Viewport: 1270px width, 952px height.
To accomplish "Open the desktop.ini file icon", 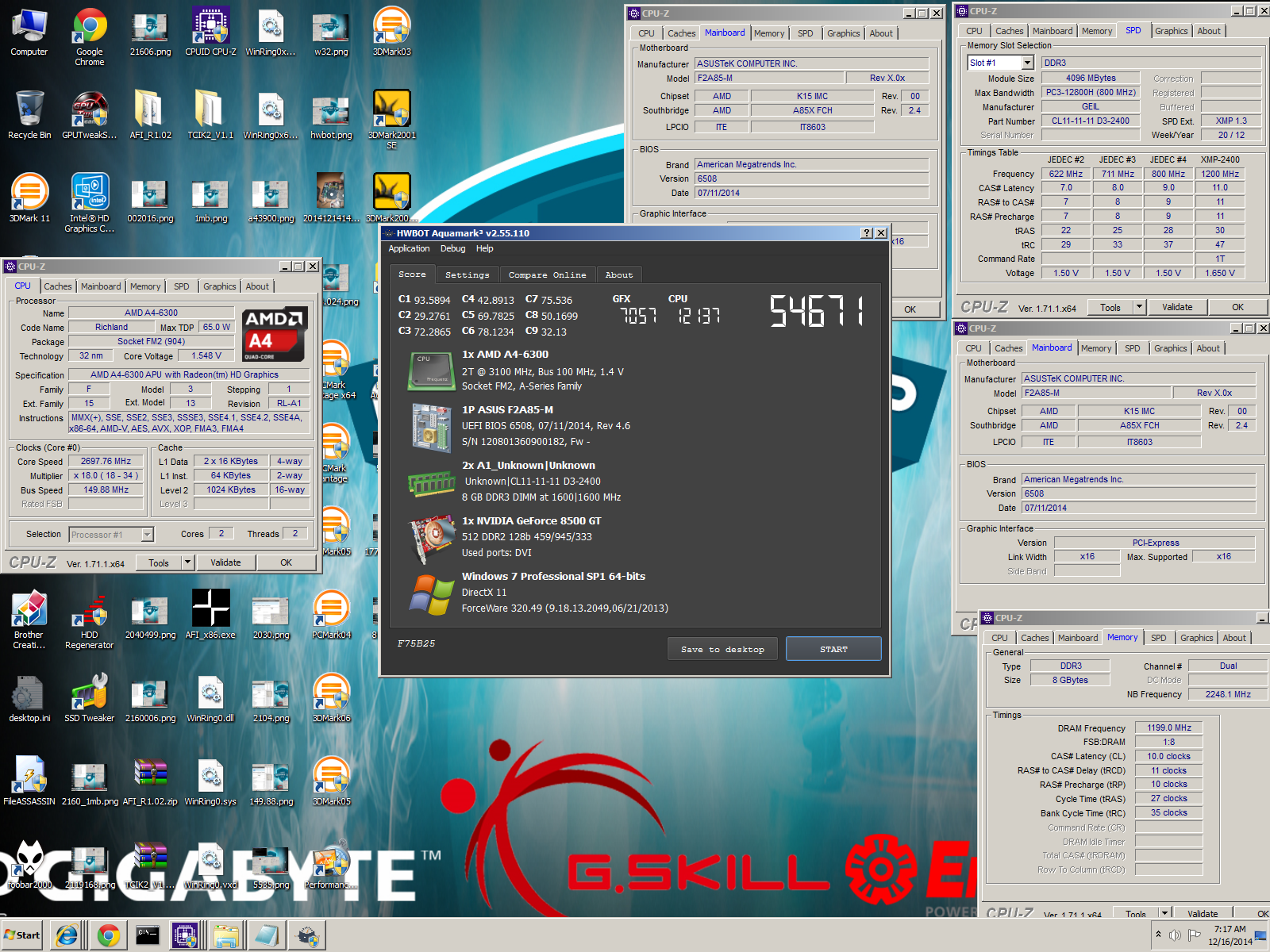I will pyautogui.click(x=29, y=699).
